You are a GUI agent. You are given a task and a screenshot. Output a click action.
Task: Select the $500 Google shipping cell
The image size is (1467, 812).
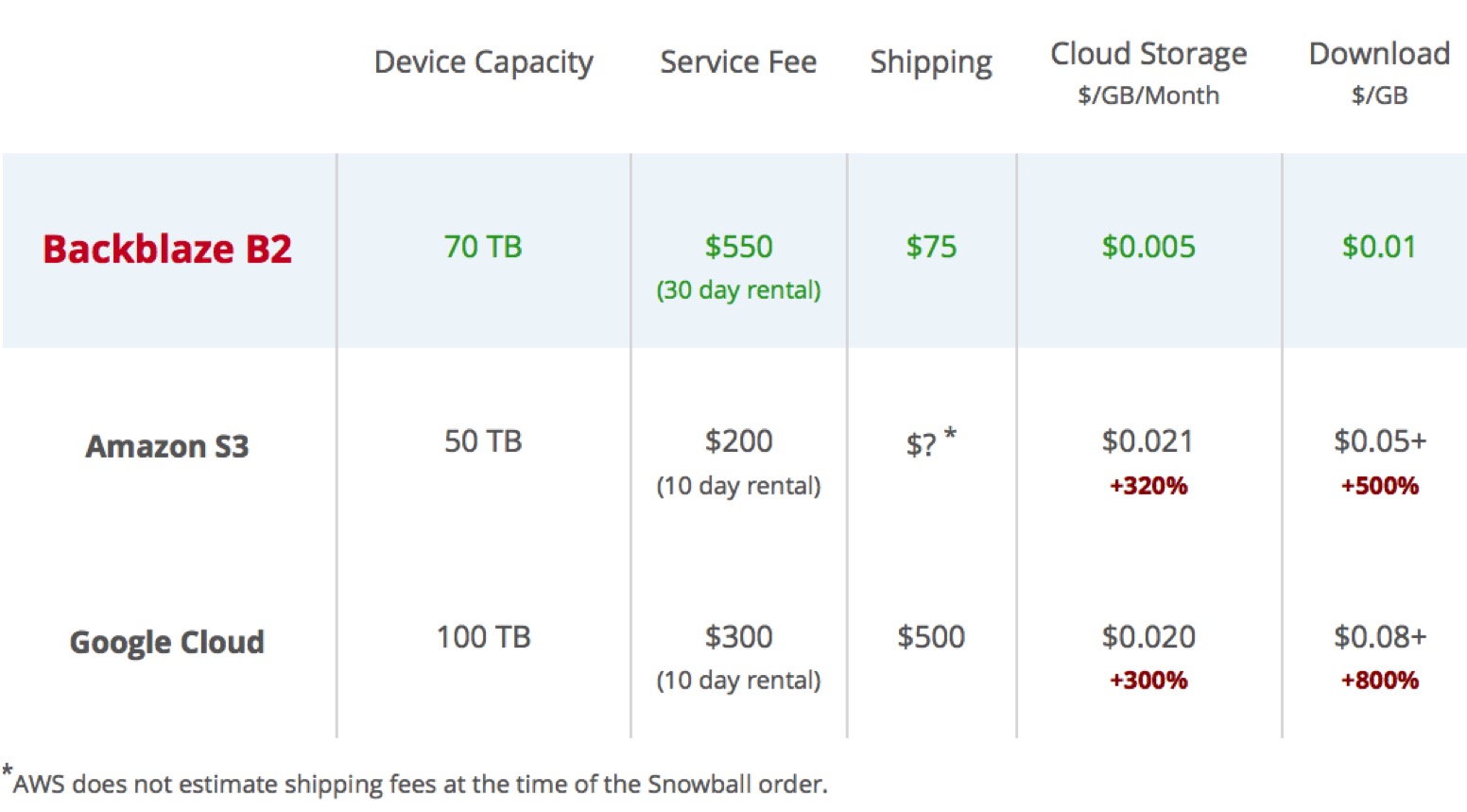[x=931, y=636]
